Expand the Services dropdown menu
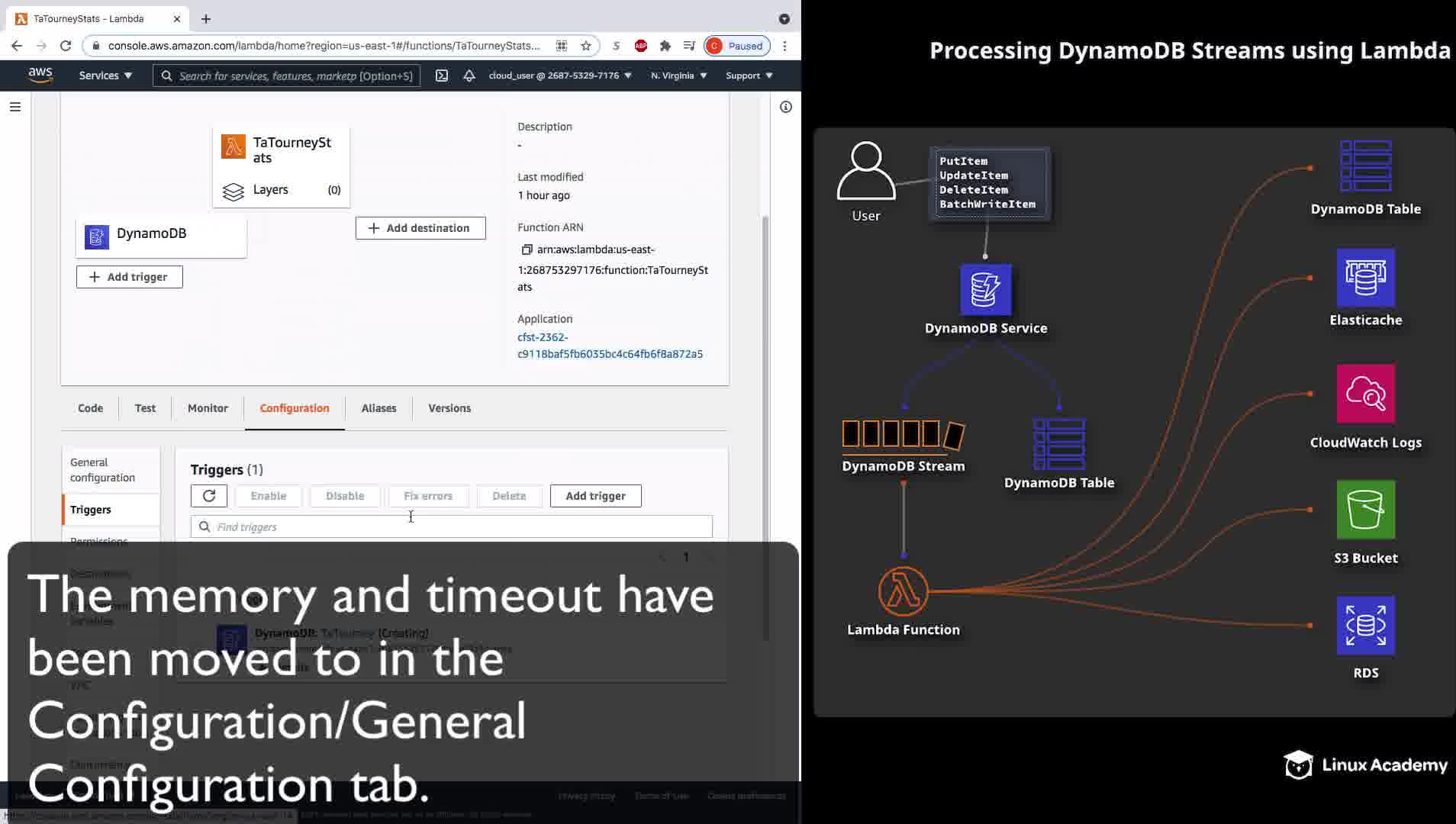 coord(105,76)
